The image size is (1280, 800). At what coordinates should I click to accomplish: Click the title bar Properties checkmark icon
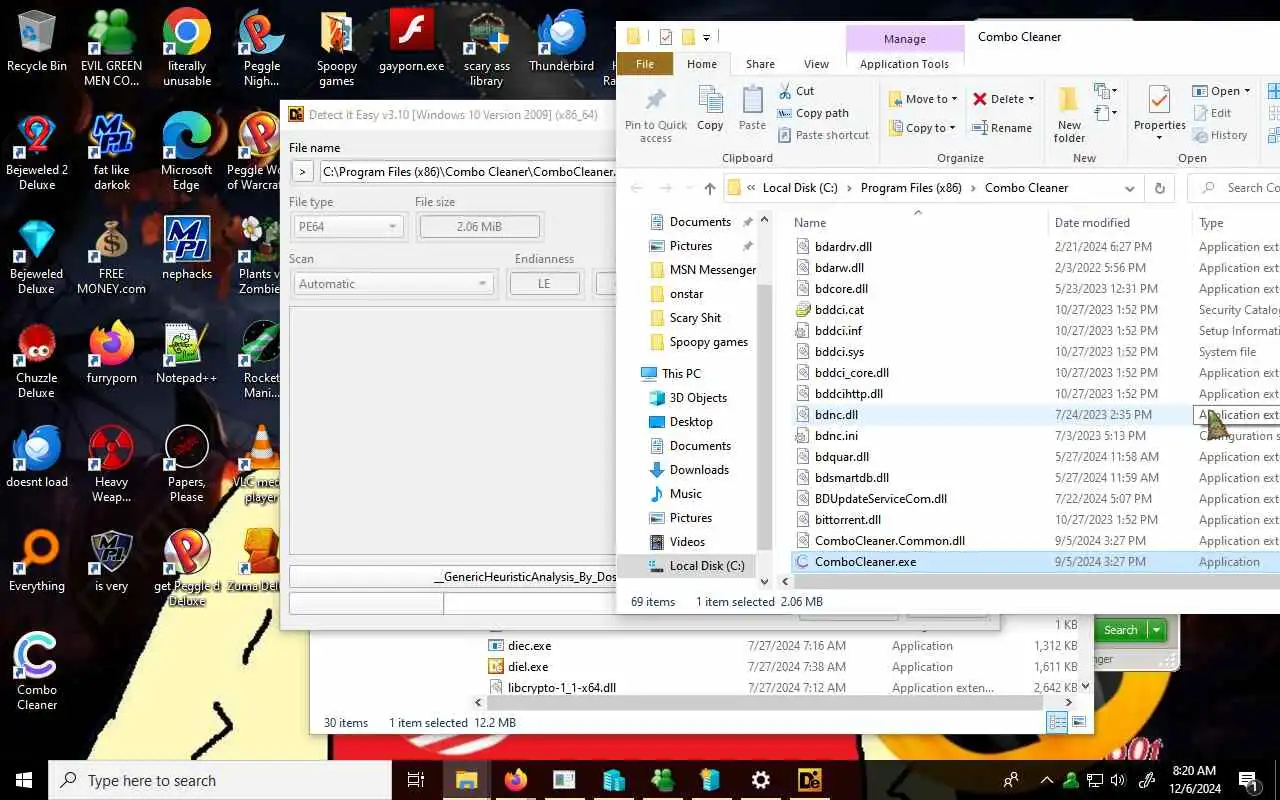point(666,37)
